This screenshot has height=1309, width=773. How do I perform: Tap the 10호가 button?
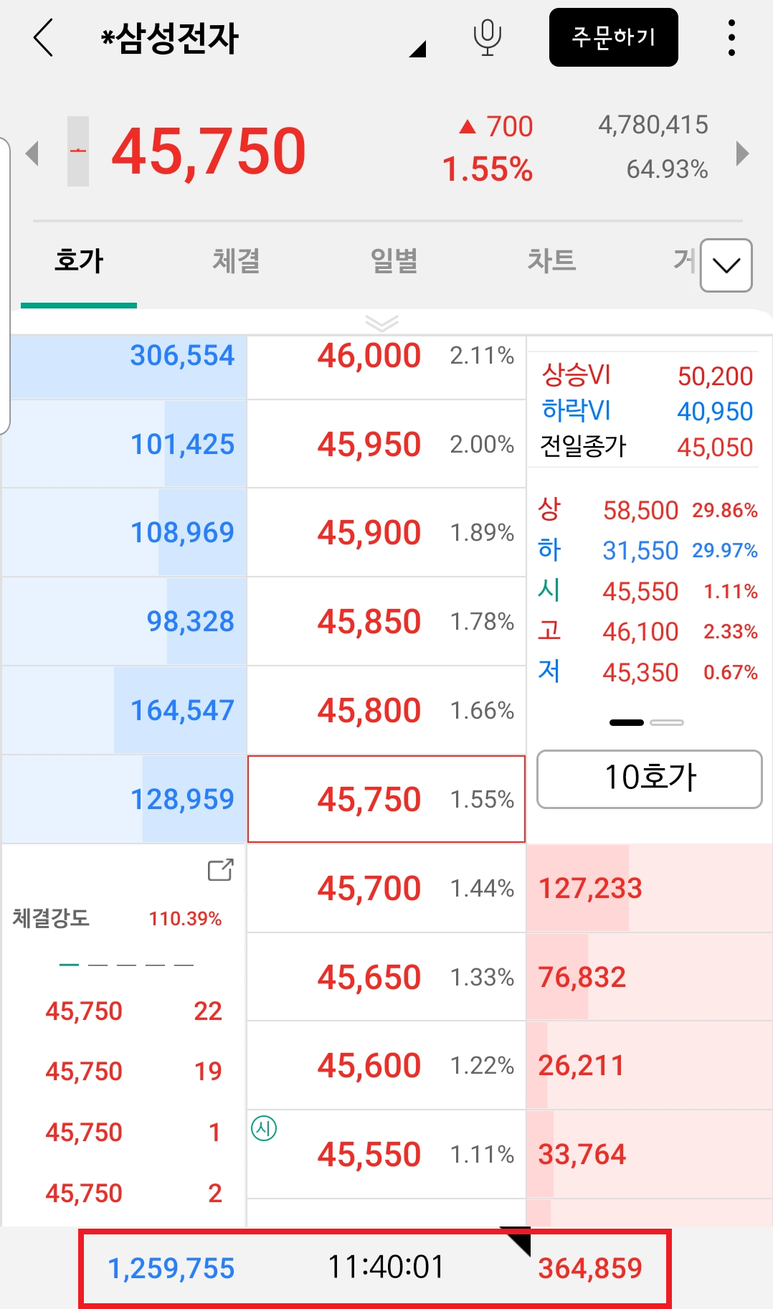click(650, 778)
